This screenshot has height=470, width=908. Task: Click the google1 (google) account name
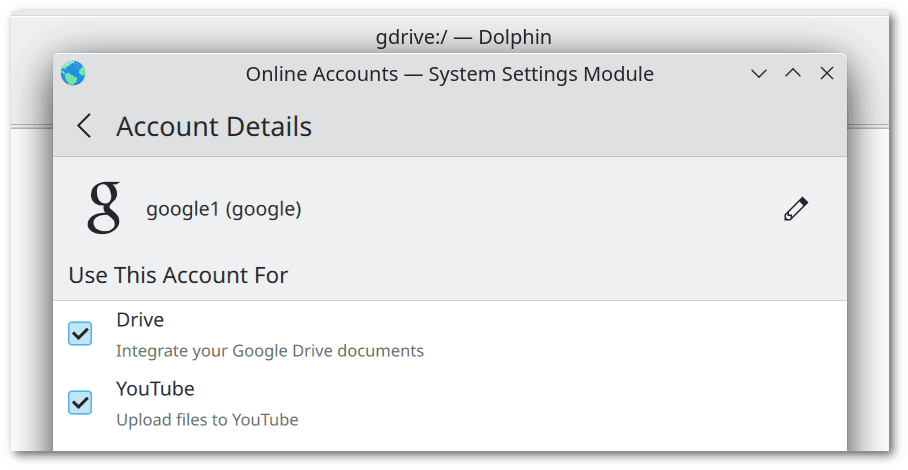tap(224, 209)
